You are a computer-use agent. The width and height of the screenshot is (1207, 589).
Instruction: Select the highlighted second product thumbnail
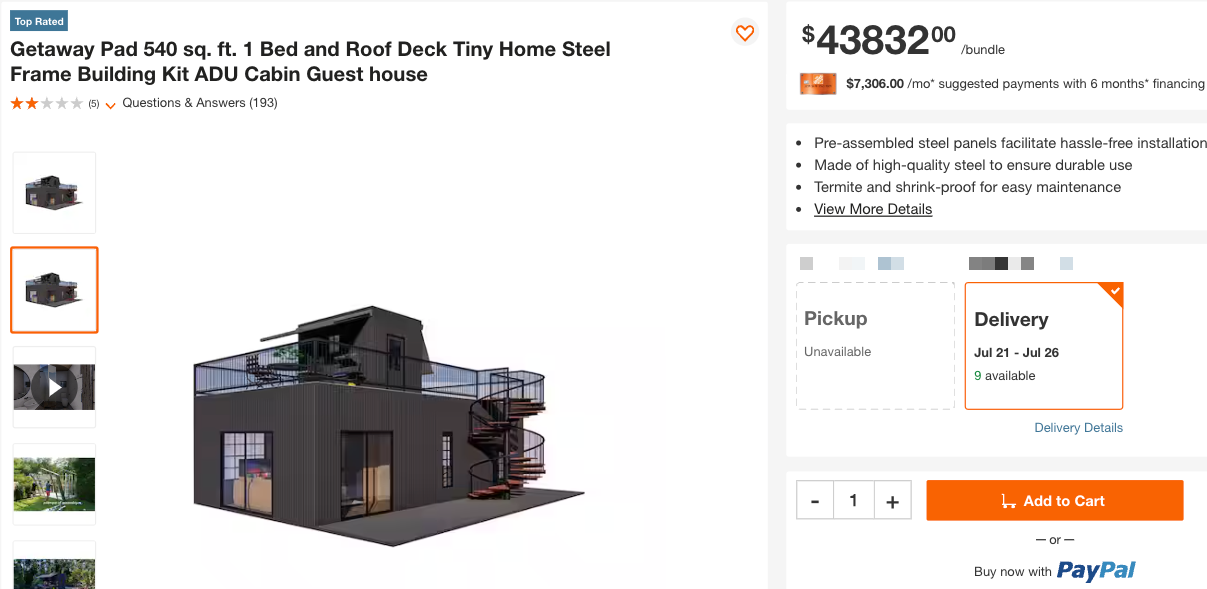(54, 290)
